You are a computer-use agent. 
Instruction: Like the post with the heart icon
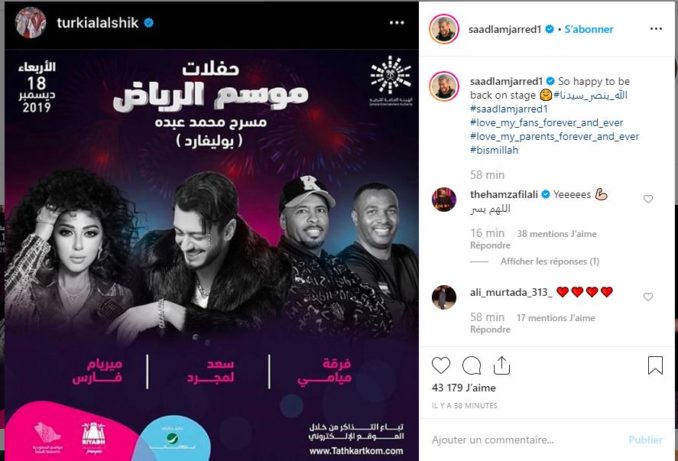click(441, 366)
